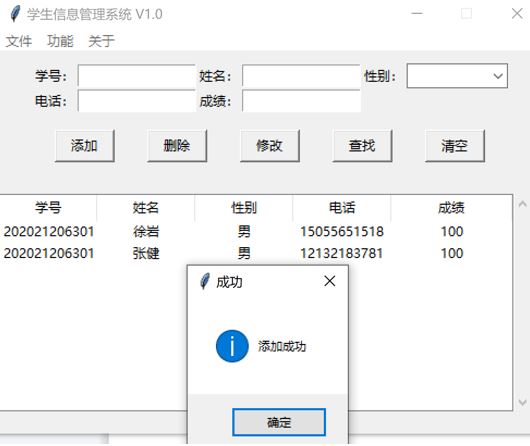Screen dimensions: 530x446
Task: Focus the 学号 input field
Action: pos(137,75)
